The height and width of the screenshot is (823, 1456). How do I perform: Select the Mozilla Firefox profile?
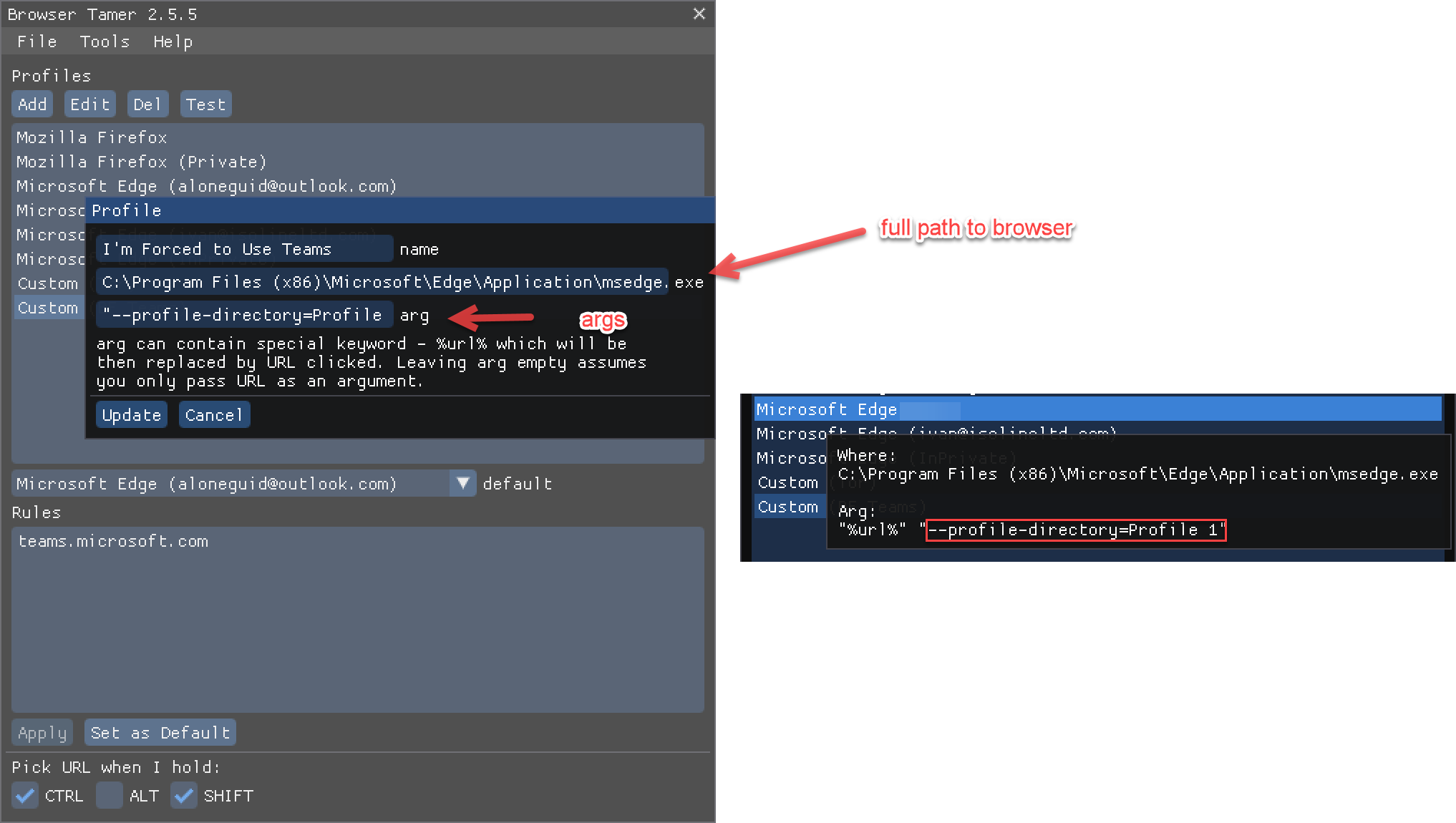click(x=358, y=137)
